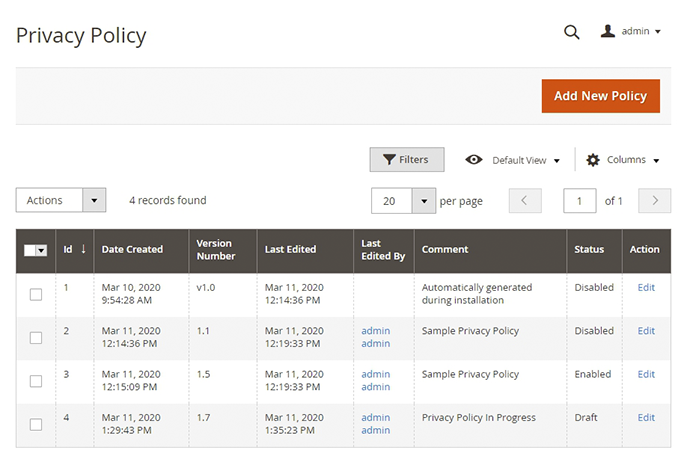684x462 pixels.
Task: Open the per page size dropdown arrow
Action: (424, 201)
